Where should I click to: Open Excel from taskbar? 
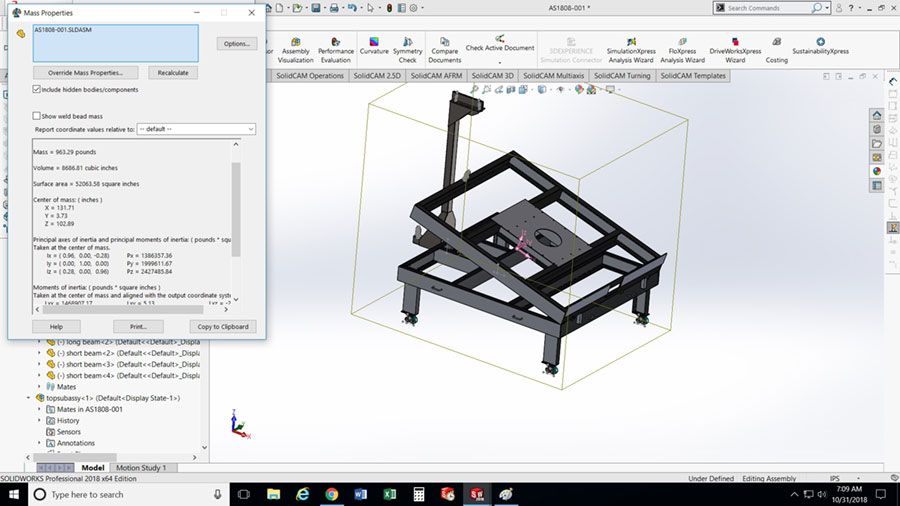[390, 494]
